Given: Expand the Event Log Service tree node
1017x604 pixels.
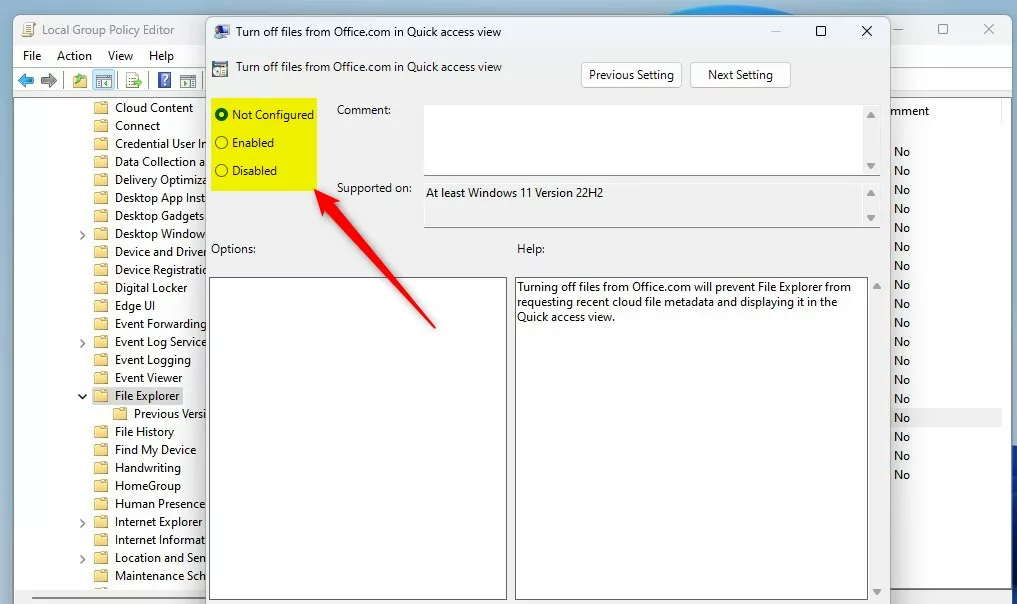Looking at the screenshot, I should coord(82,343).
